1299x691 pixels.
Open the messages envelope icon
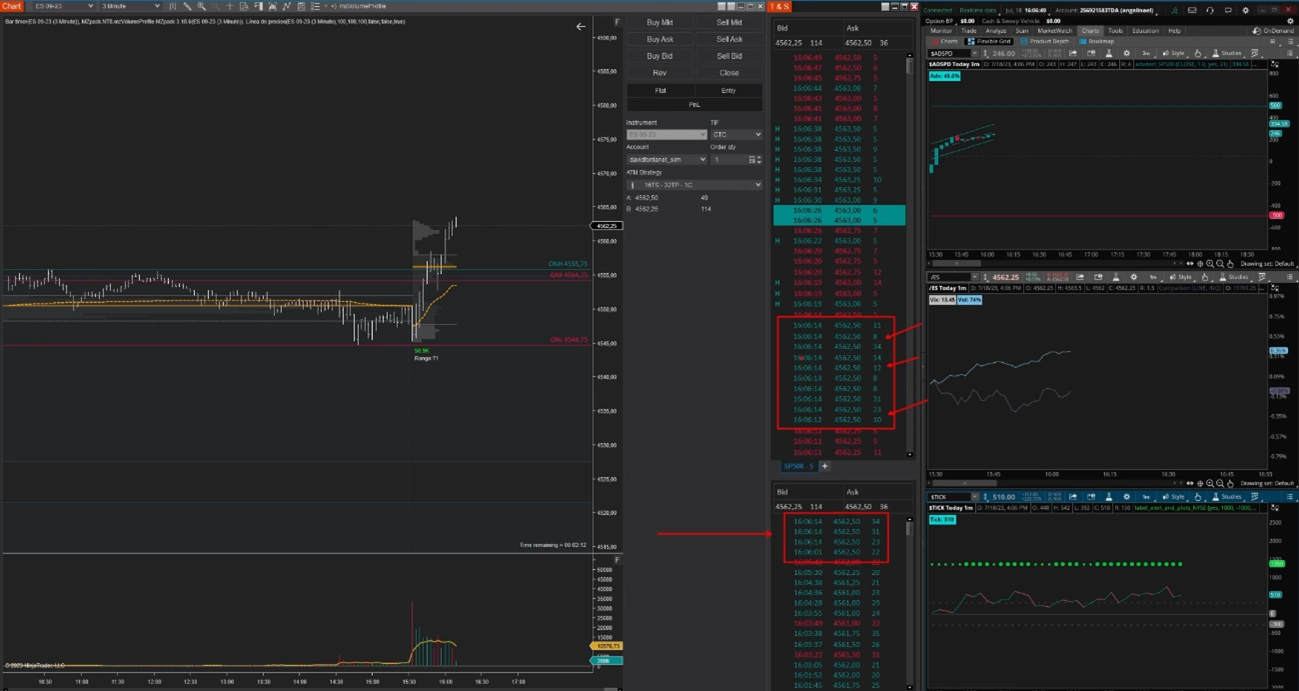1192,10
